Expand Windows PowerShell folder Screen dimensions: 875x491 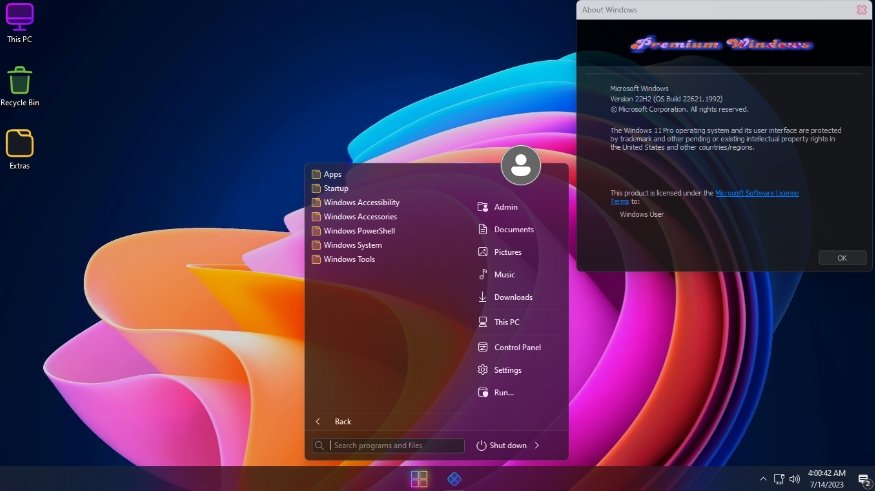point(353,230)
